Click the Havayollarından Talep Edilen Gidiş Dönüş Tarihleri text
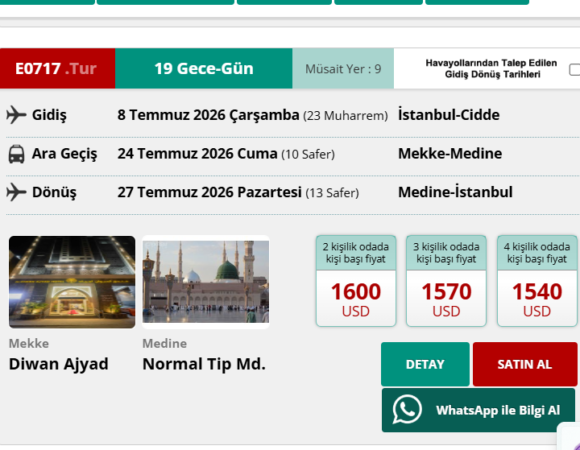Image resolution: width=580 pixels, height=450 pixels. (x=492, y=69)
